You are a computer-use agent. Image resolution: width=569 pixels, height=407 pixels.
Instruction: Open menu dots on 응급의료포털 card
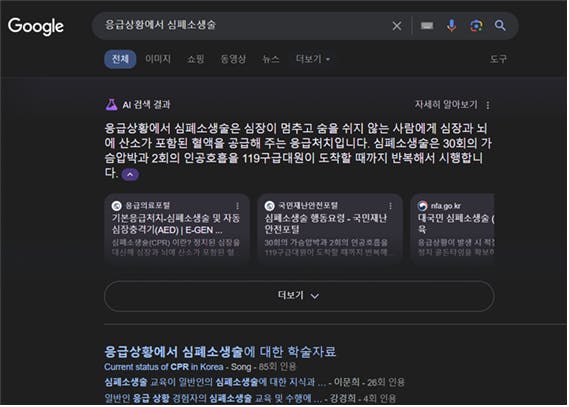coord(237,206)
